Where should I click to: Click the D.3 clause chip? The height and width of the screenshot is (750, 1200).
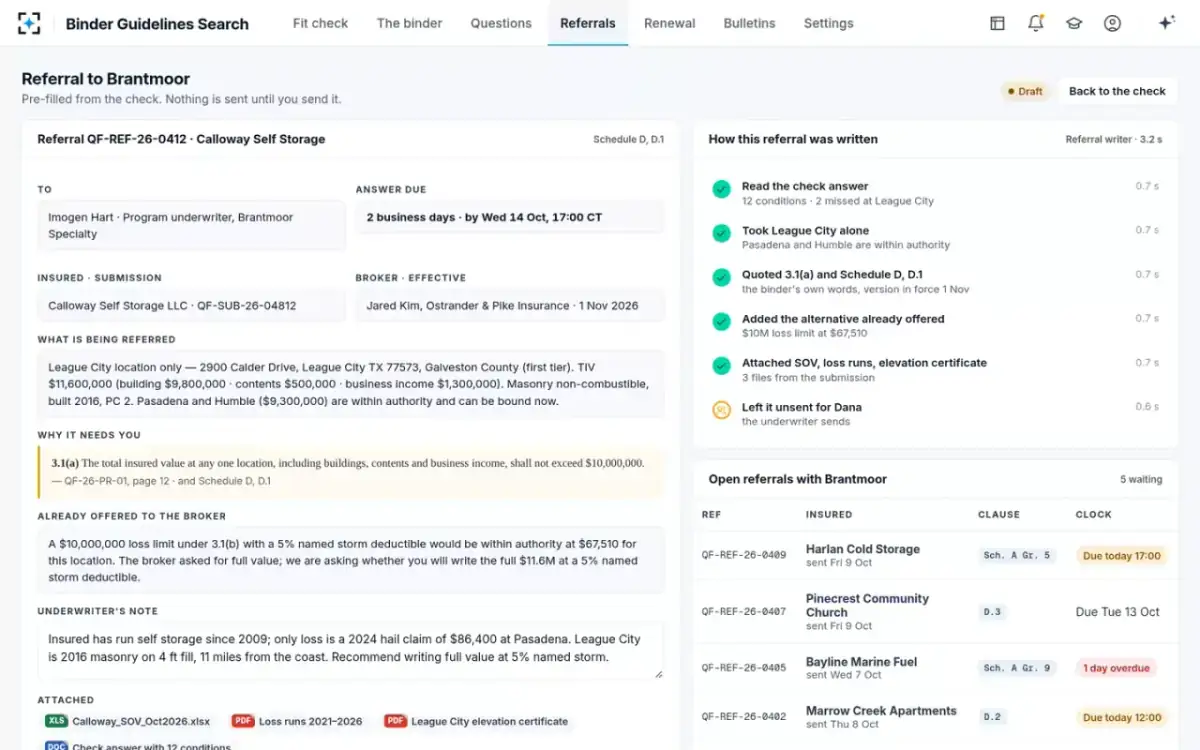click(992, 611)
